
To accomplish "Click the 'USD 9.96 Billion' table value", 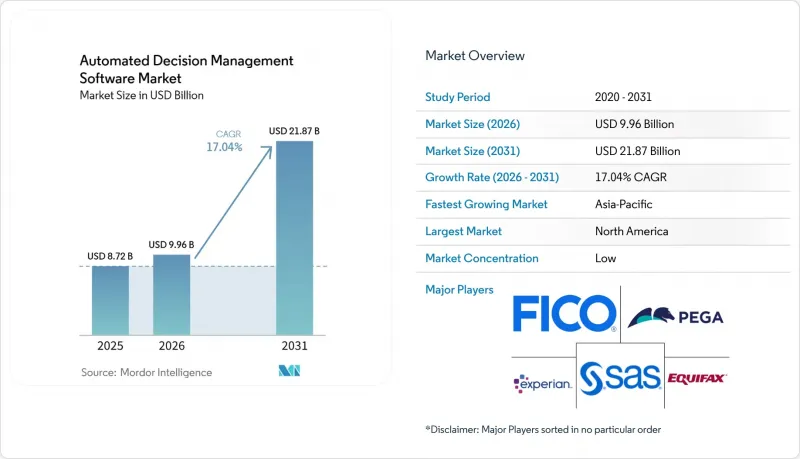I will click(634, 124).
